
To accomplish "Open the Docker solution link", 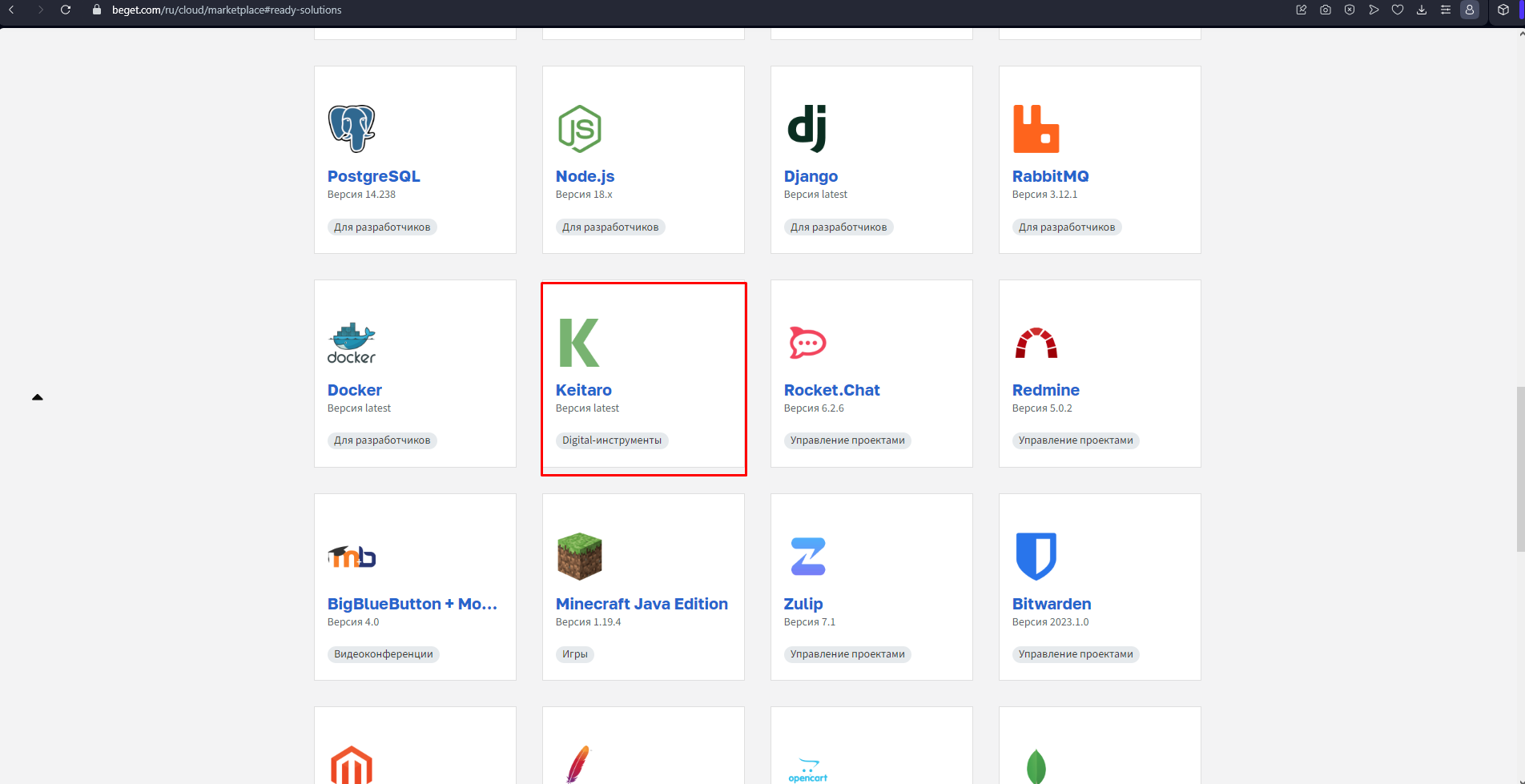I will coord(355,390).
